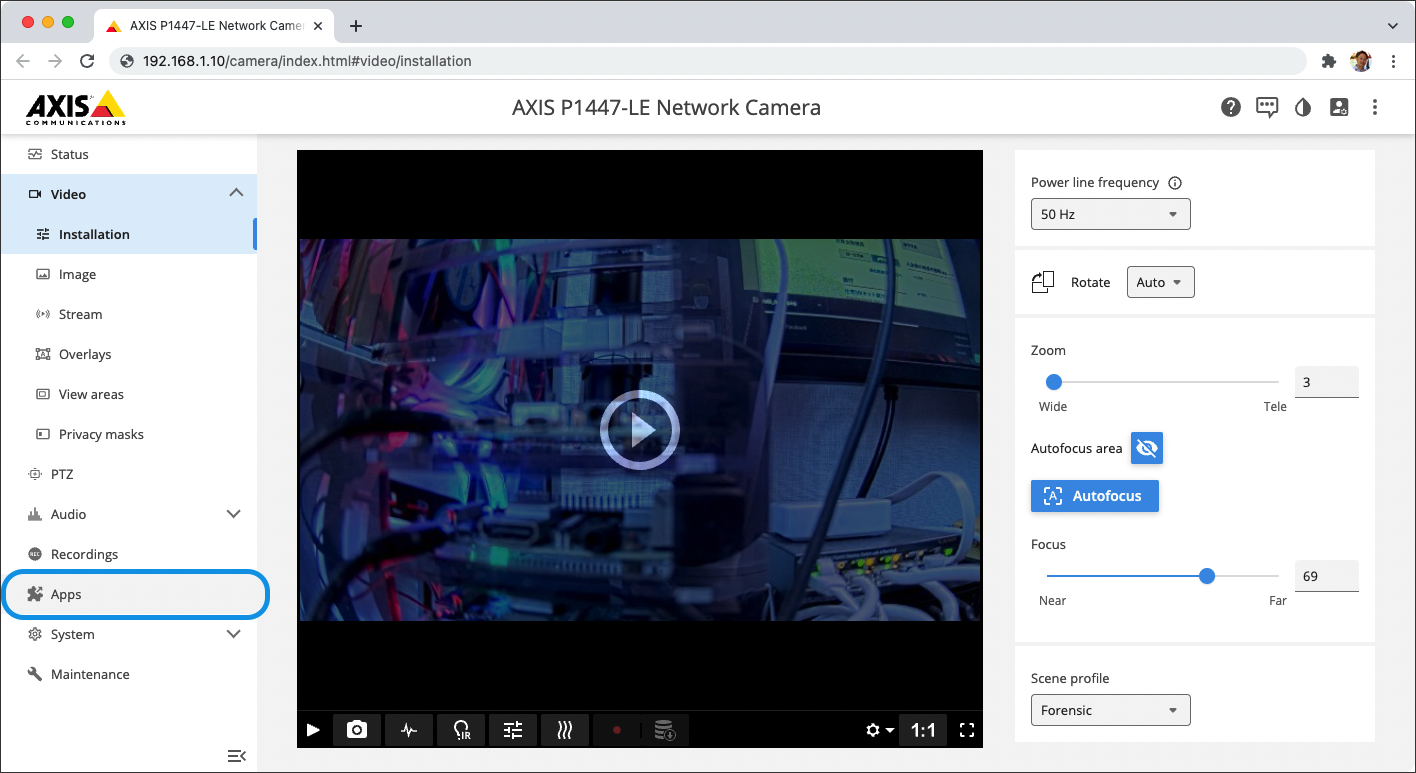1416x773 pixels.
Task: Open the feedback speech bubble icon
Action: (1267, 107)
